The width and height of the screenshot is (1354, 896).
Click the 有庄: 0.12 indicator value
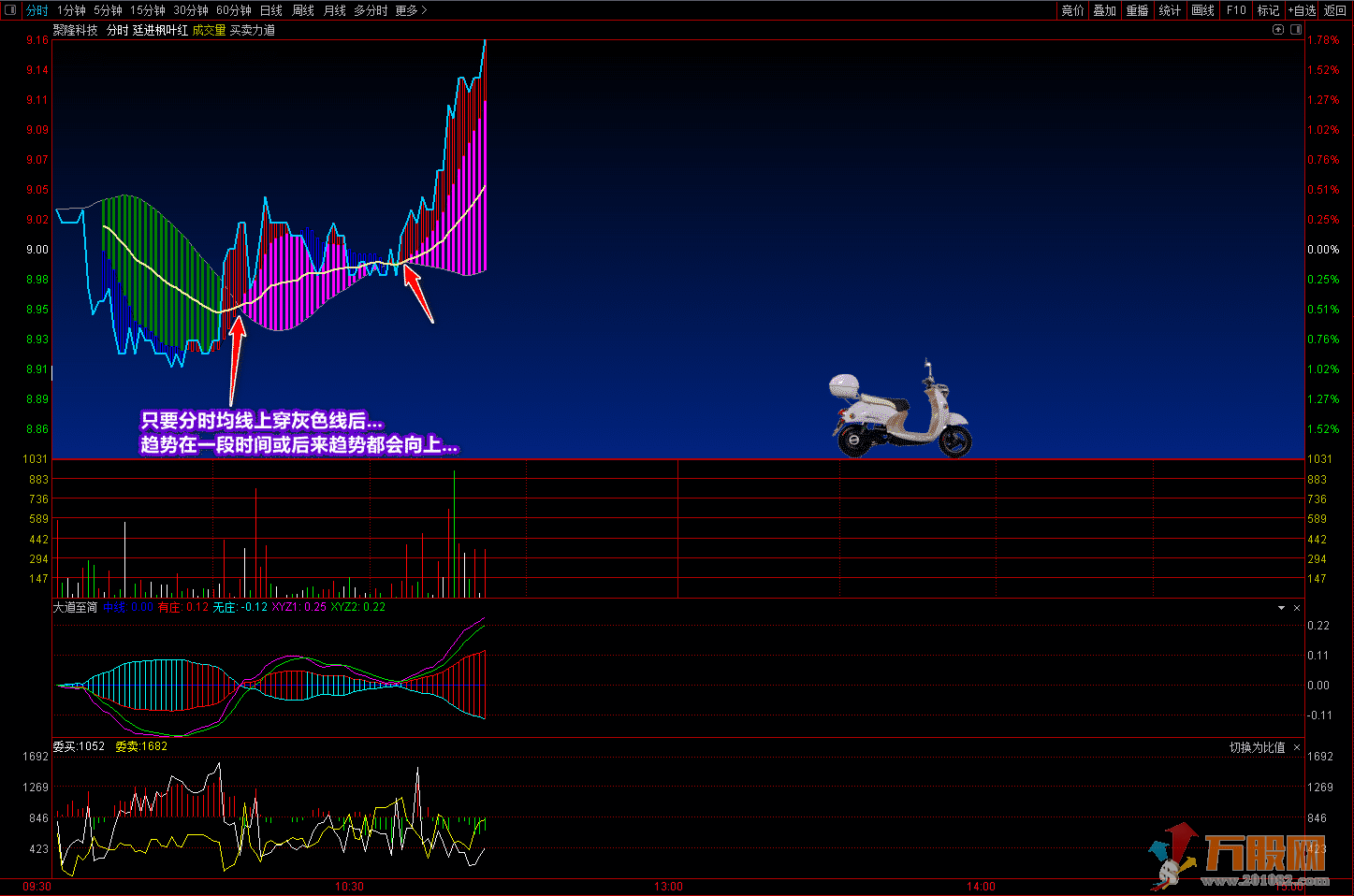coord(183,607)
